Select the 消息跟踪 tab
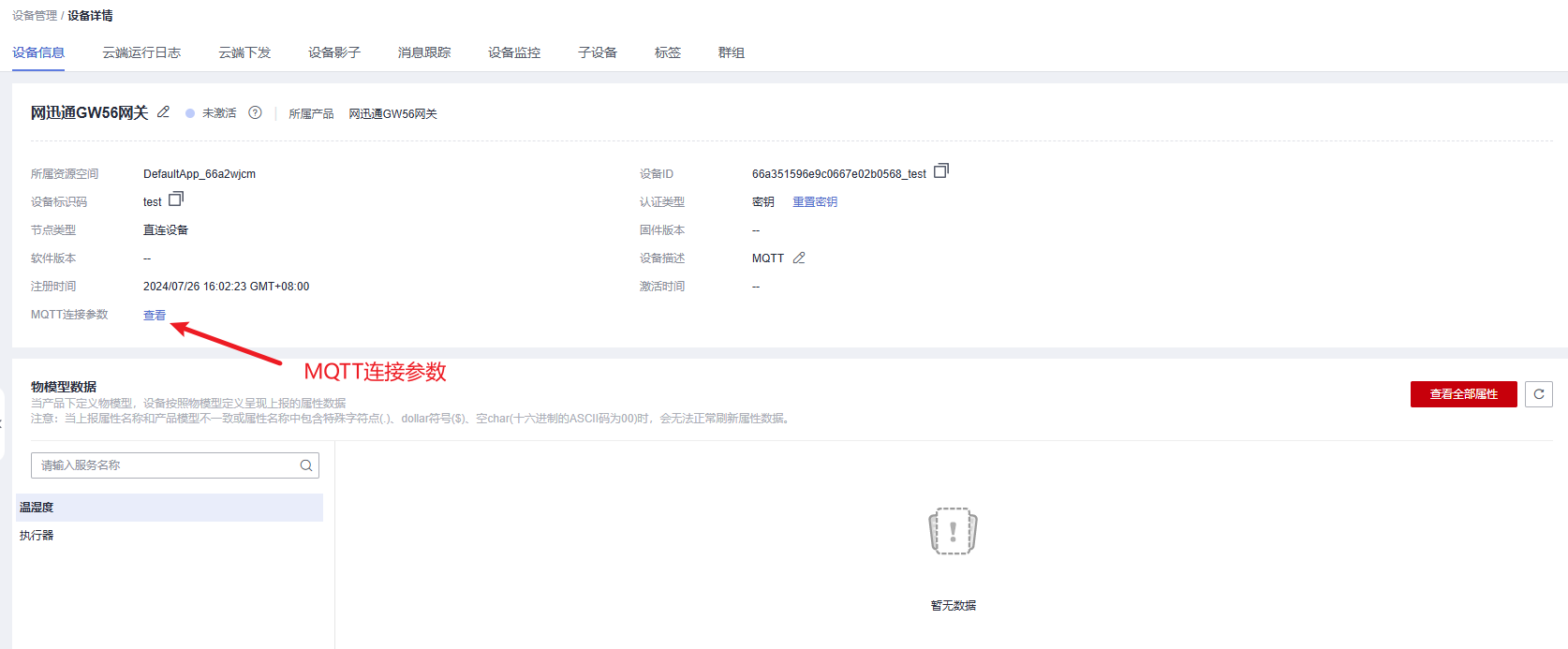The image size is (1568, 649). (424, 52)
